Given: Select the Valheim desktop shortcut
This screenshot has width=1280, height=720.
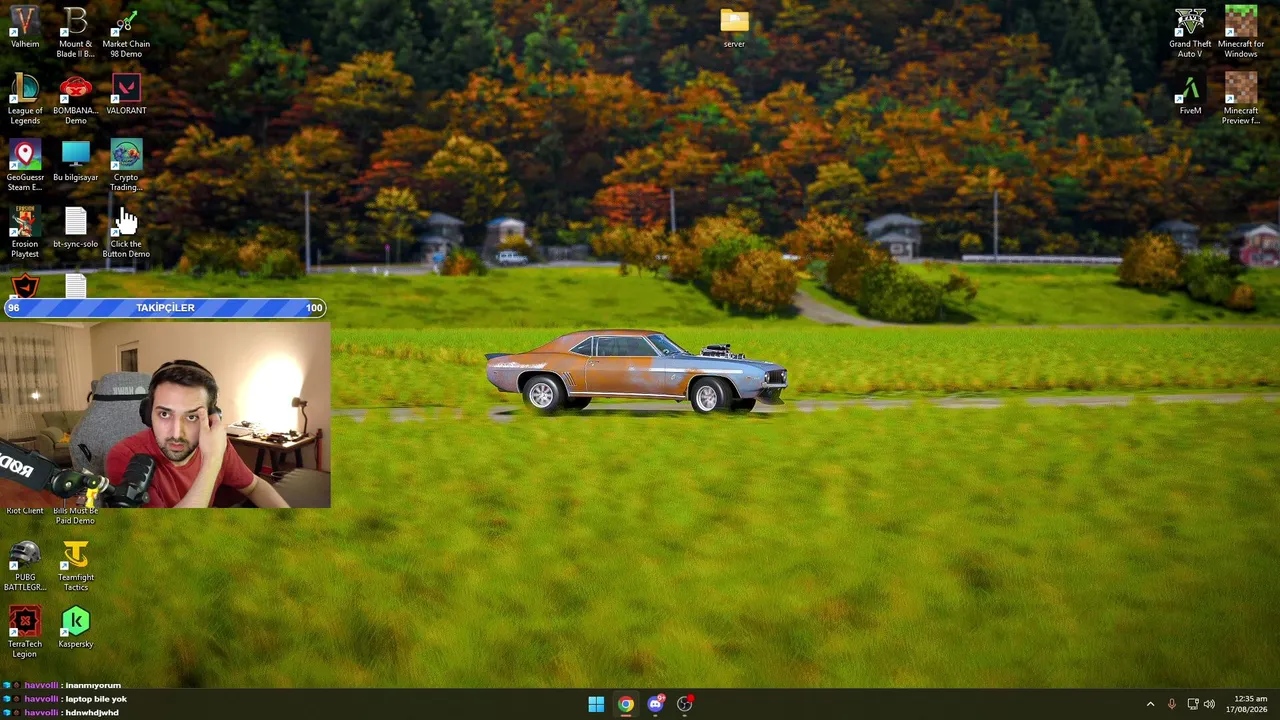Looking at the screenshot, I should click(25, 29).
